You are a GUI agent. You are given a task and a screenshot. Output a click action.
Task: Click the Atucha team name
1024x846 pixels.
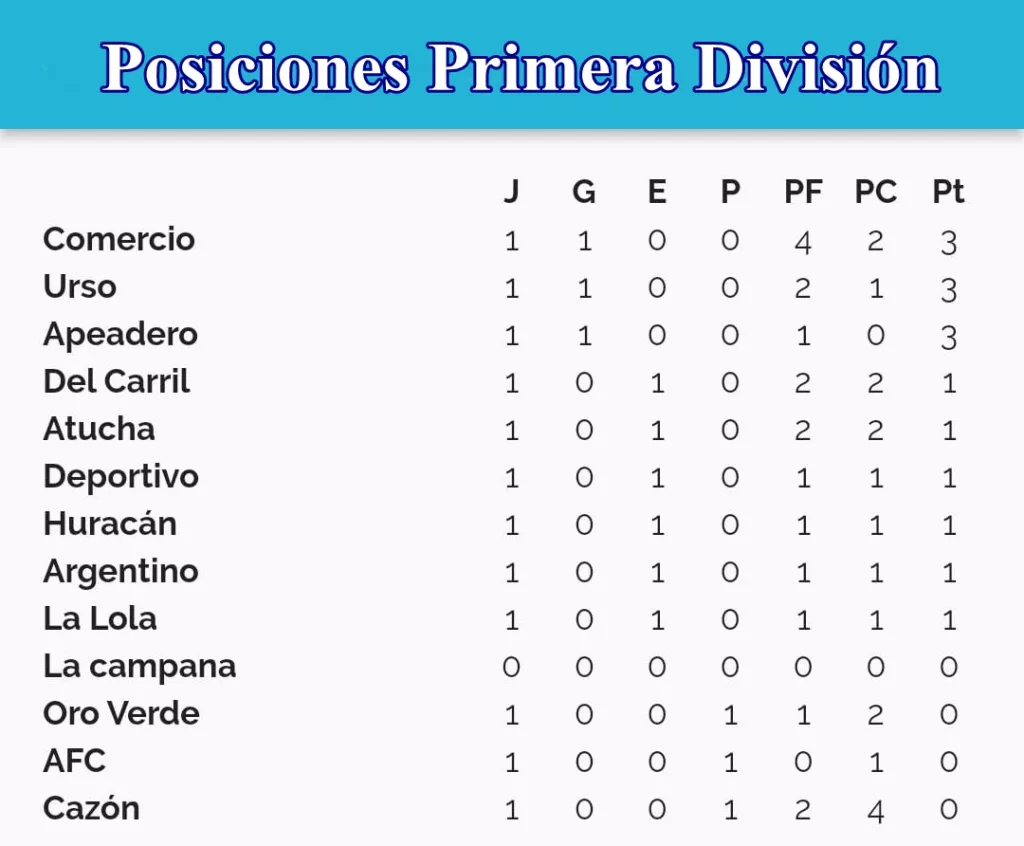click(99, 429)
